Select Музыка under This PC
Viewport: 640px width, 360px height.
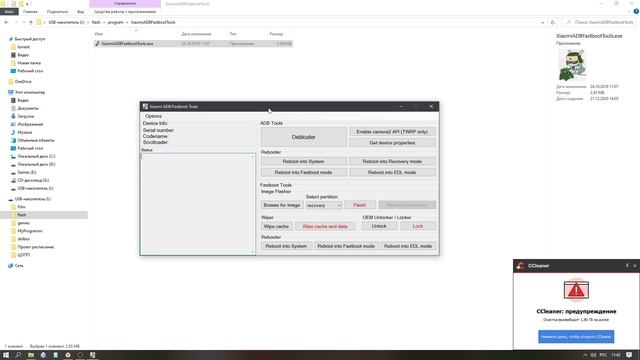coord(24,132)
